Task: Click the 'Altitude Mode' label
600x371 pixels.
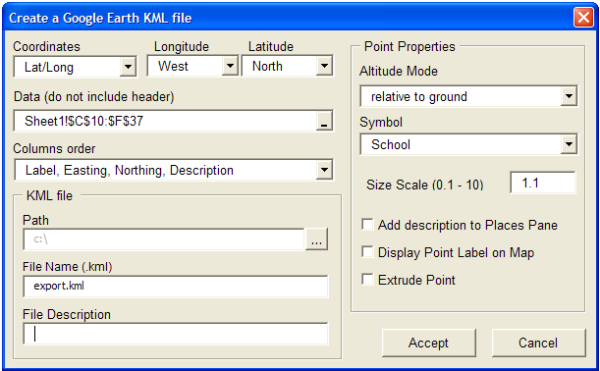Action: tap(398, 71)
